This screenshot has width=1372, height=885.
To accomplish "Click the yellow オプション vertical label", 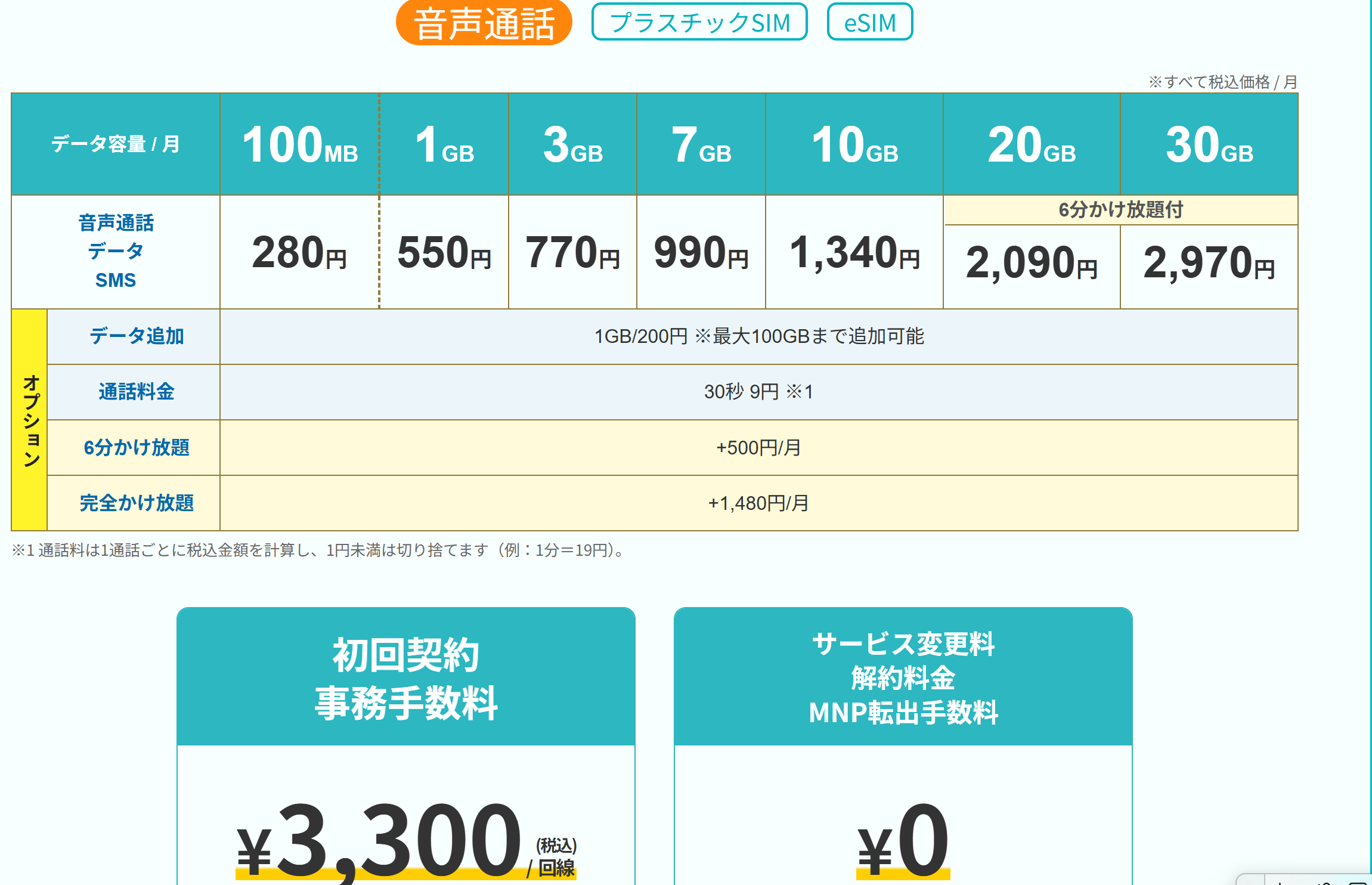I will tap(30, 420).
